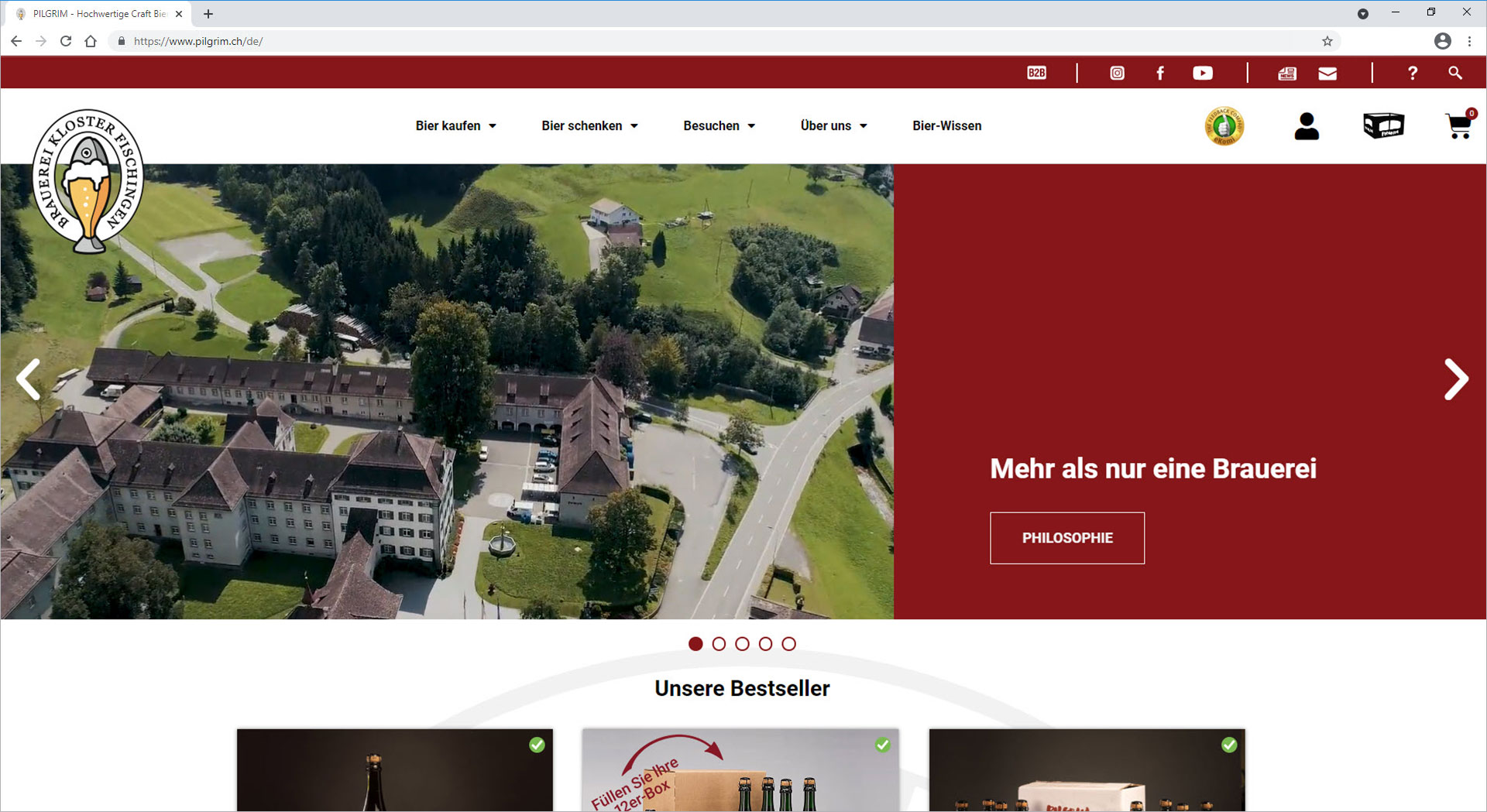Screen dimensions: 1487x812
Task: Click the beer crate icon
Action: [x=1384, y=125]
